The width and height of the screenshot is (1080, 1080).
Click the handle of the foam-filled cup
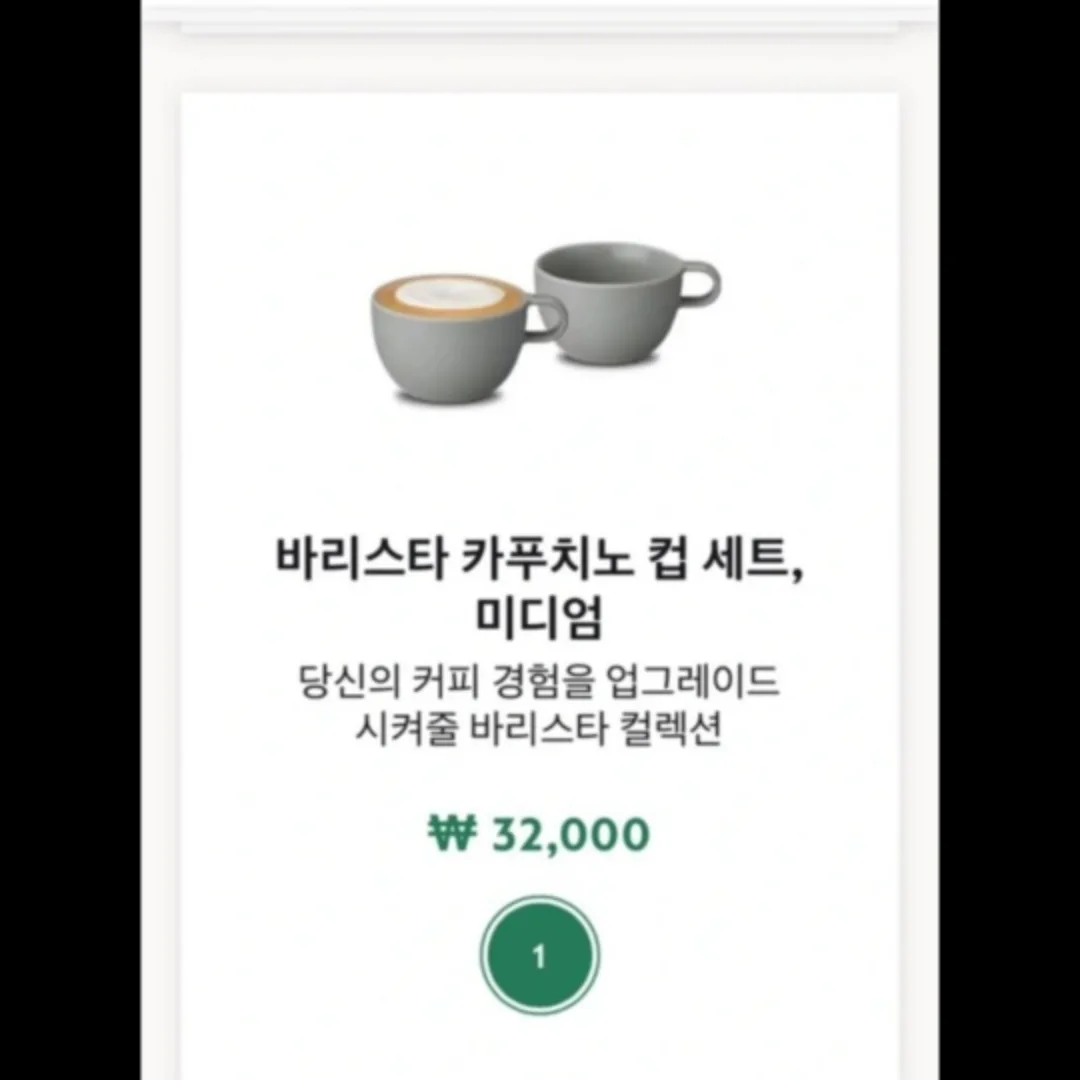(548, 318)
